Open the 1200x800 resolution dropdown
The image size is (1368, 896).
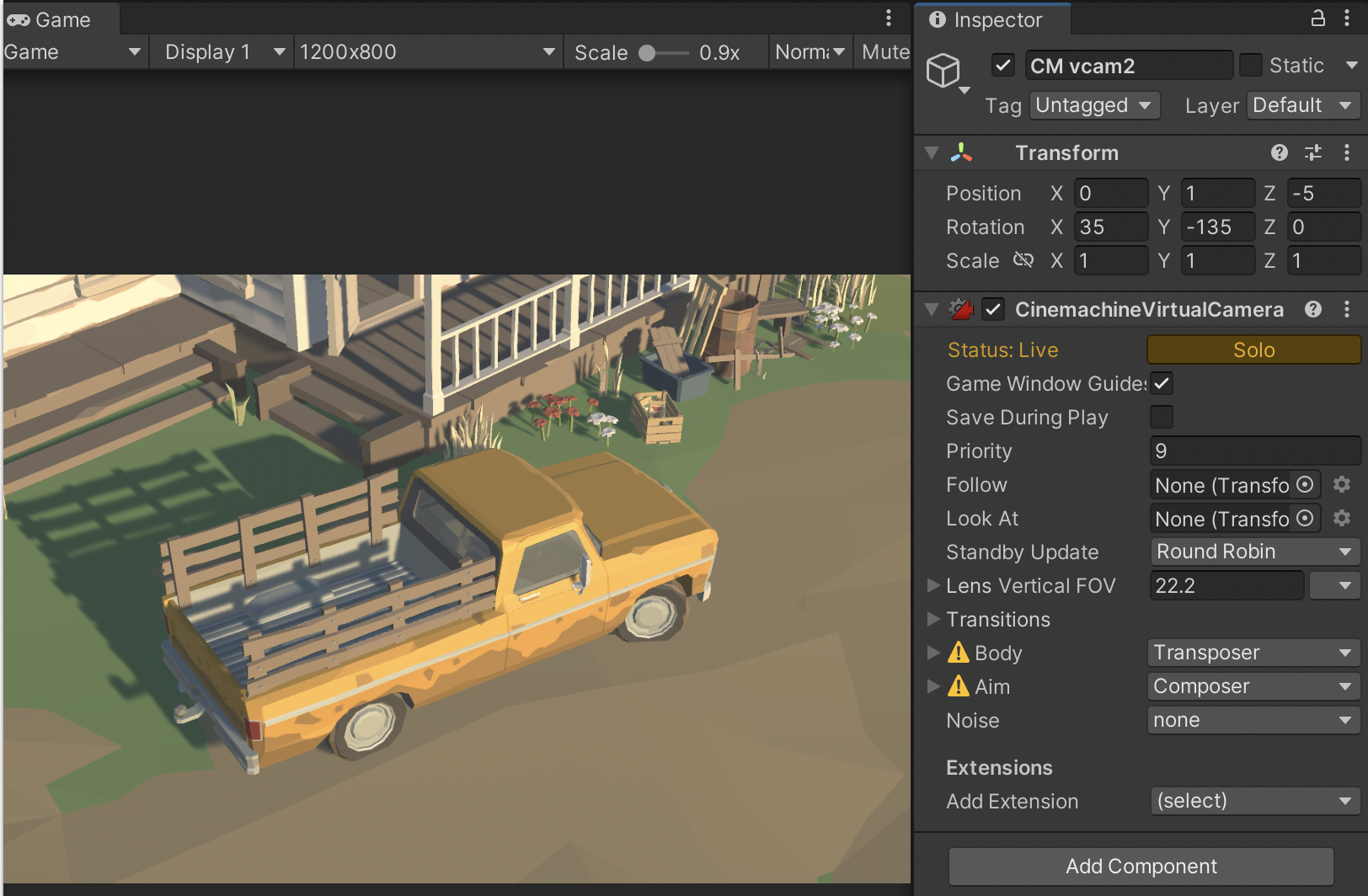coord(429,51)
